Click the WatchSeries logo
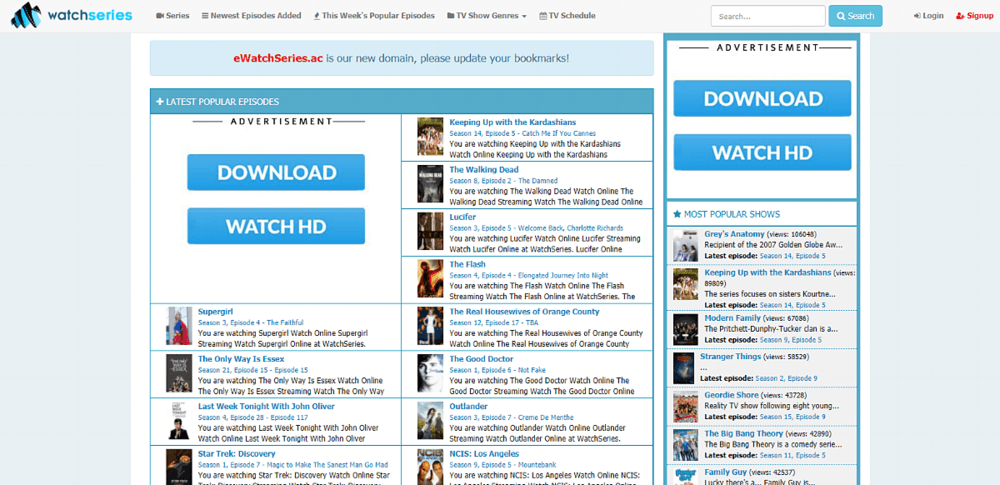 [x=72, y=15]
